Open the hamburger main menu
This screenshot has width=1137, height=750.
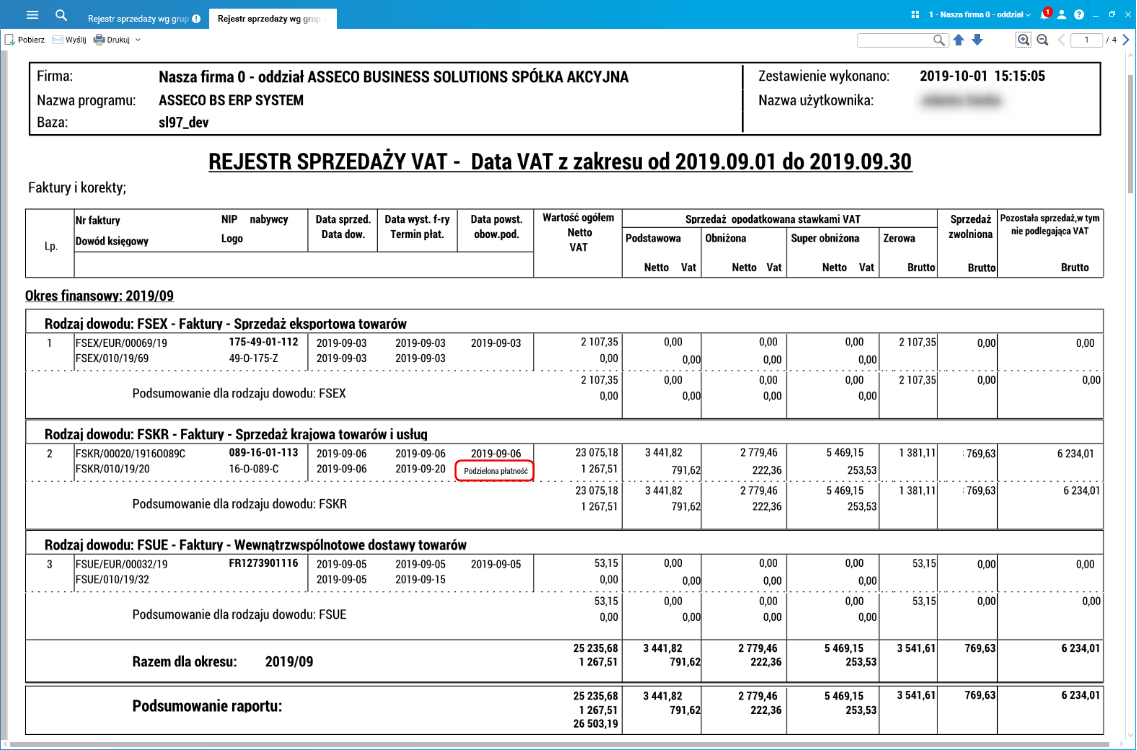point(32,15)
